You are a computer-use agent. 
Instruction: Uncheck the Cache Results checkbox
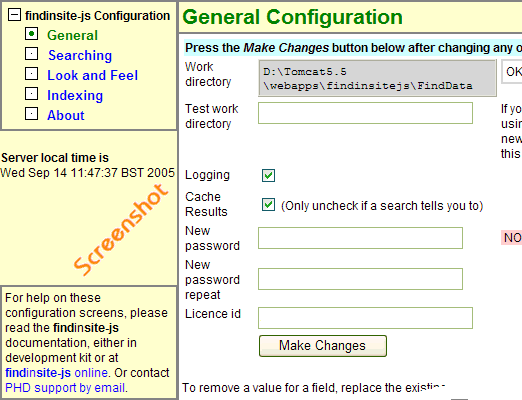(268, 205)
